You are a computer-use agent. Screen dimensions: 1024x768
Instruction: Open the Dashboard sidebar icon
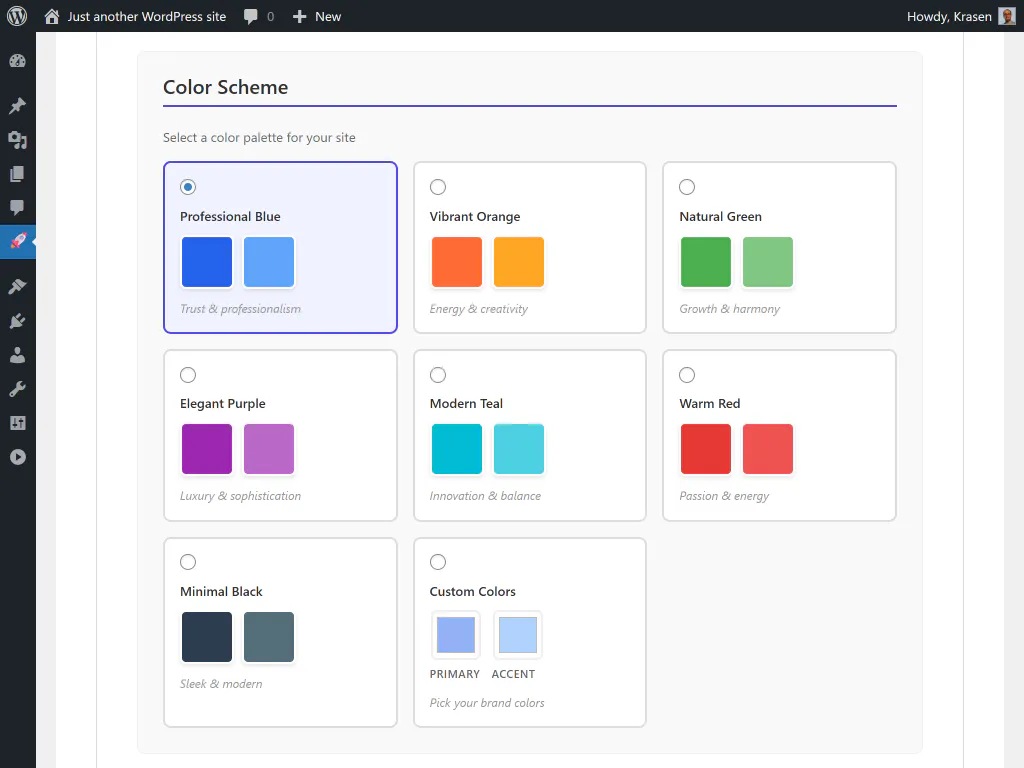click(x=18, y=61)
